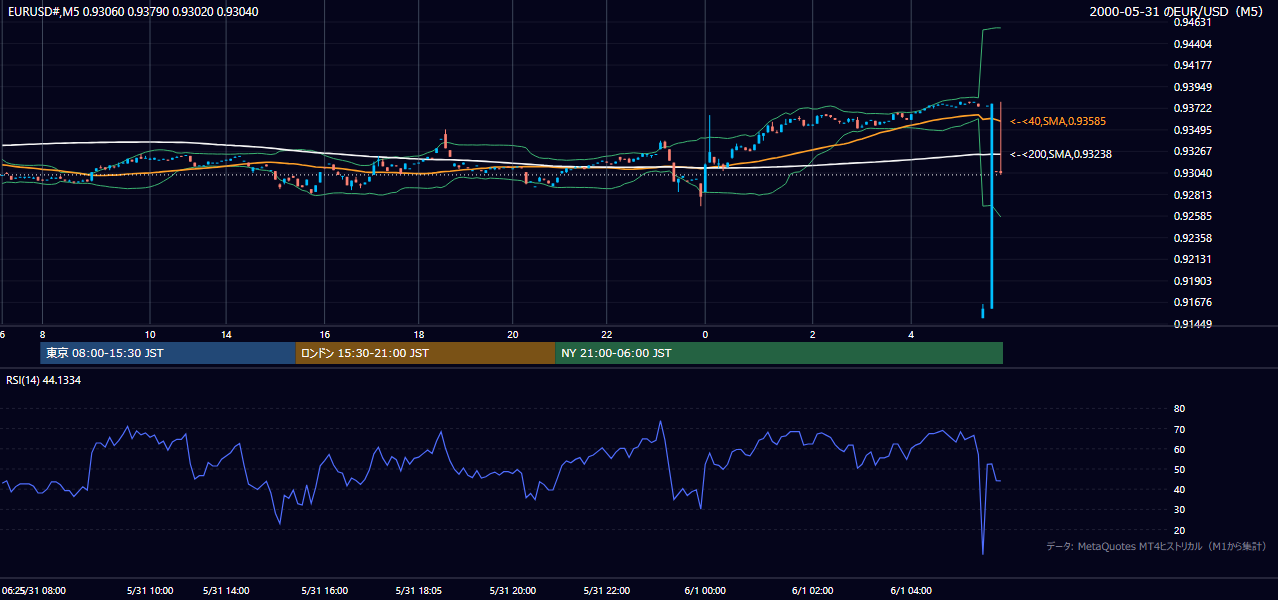Viewport: 1278px width, 600px height.
Task: Select the NY 21:00-06:00 JST session bar
Action: [779, 353]
